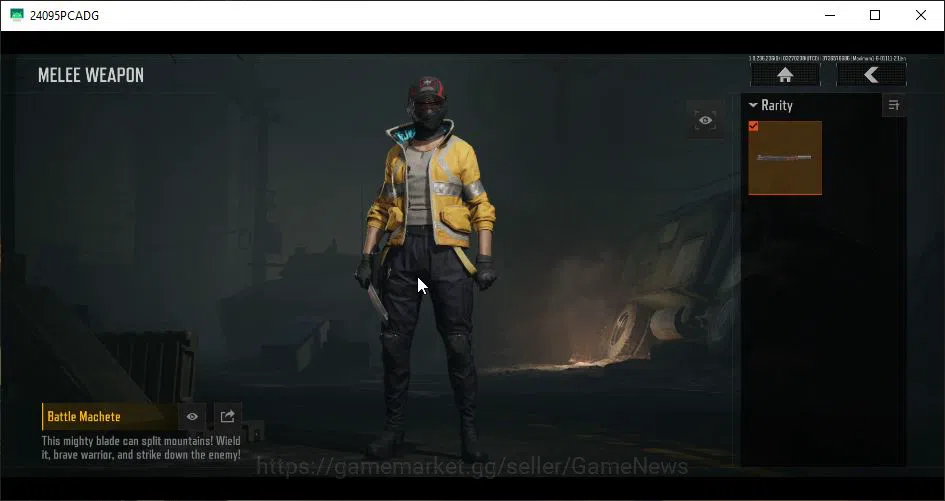Share the Battle Machete item
Screen dimensions: 945x501
point(227,417)
